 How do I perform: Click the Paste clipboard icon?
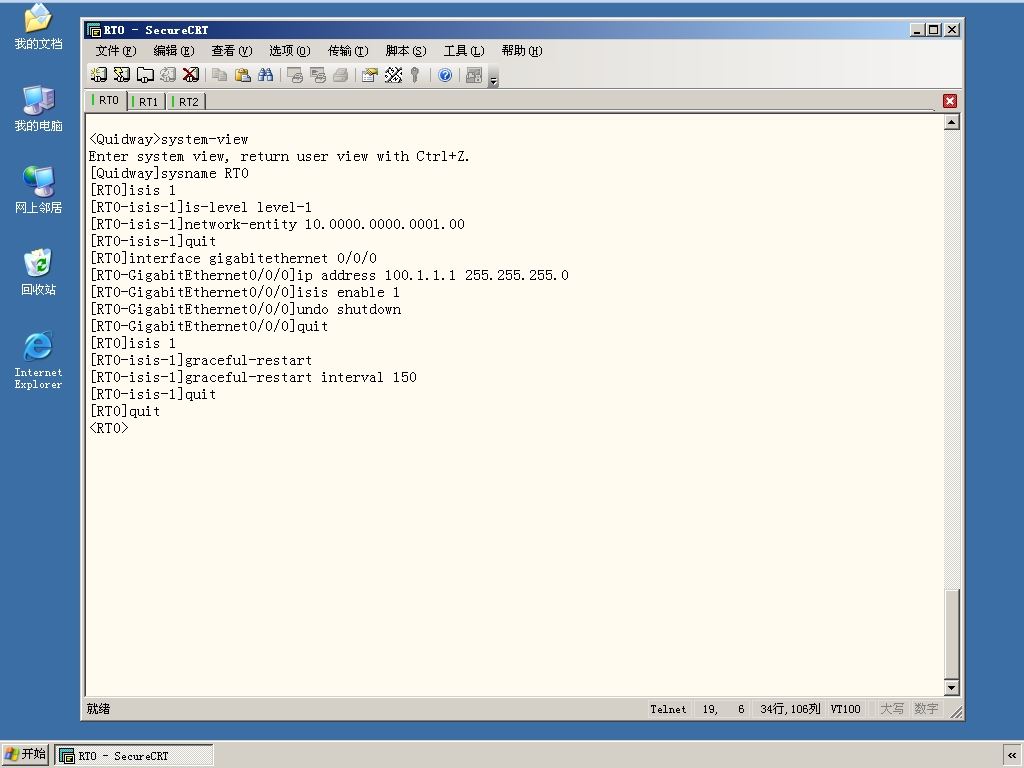tap(242, 75)
